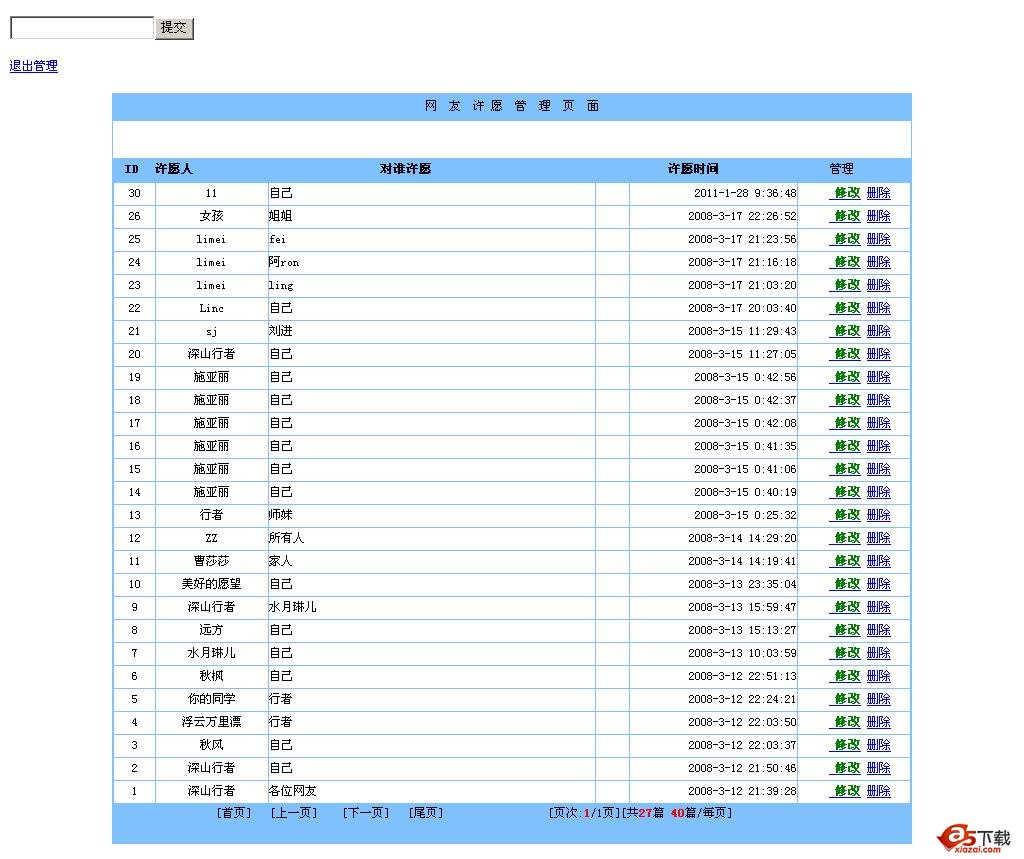Edit the ID 23 entry via 修改
The image size is (1024, 859).
point(847,285)
